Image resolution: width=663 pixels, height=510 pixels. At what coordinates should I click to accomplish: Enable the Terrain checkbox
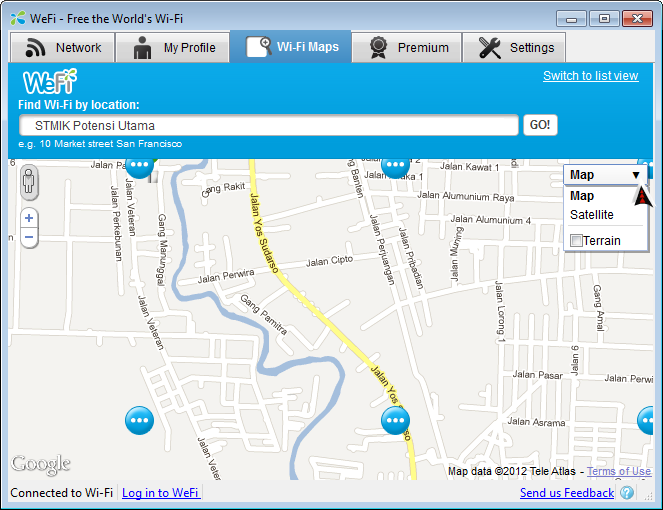tap(576, 241)
